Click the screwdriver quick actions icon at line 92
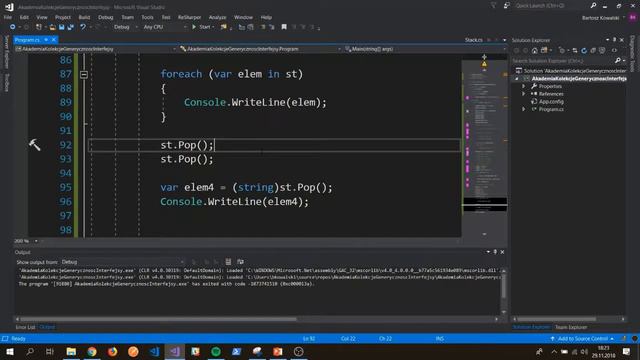Image resolution: width=640 pixels, height=360 pixels. 34,144
